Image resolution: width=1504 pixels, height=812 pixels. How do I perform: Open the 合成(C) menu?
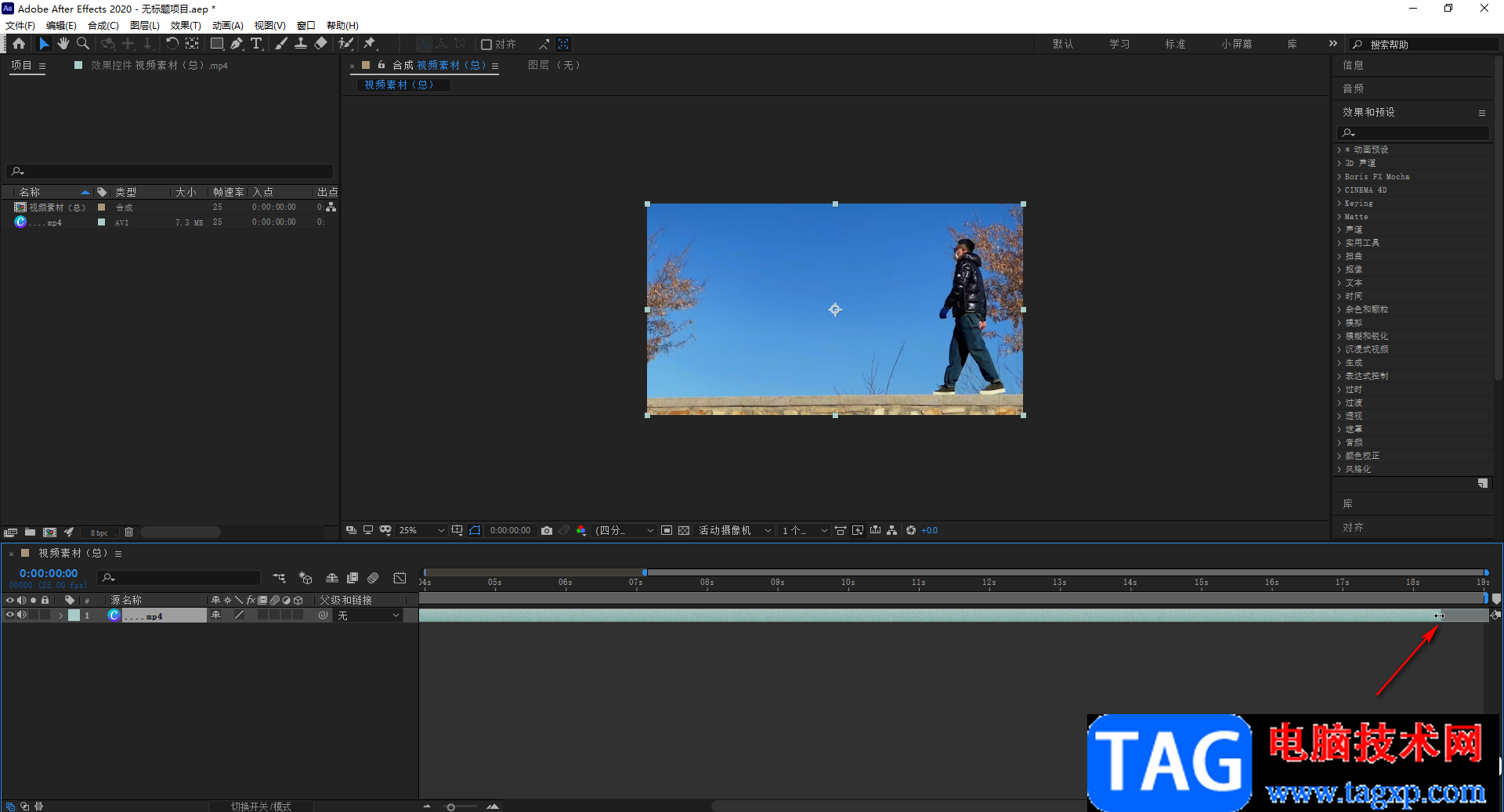(x=103, y=26)
